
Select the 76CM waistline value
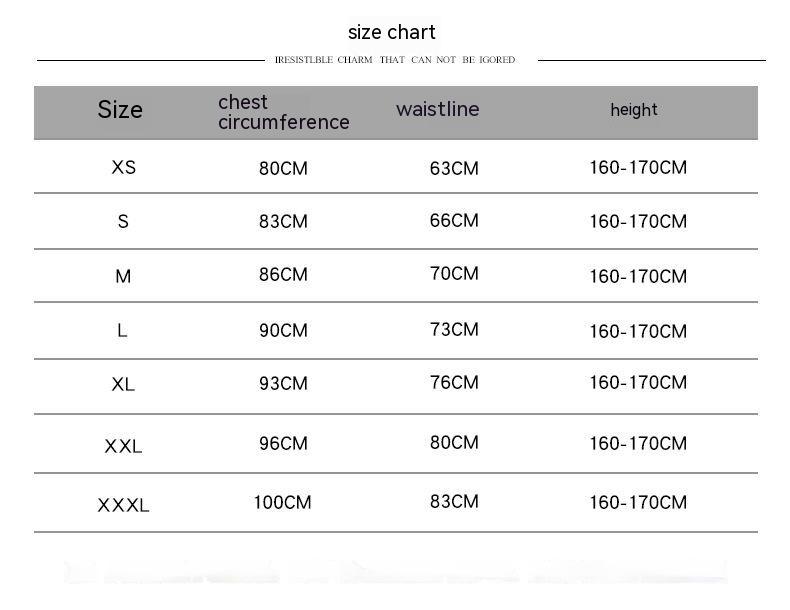click(454, 382)
